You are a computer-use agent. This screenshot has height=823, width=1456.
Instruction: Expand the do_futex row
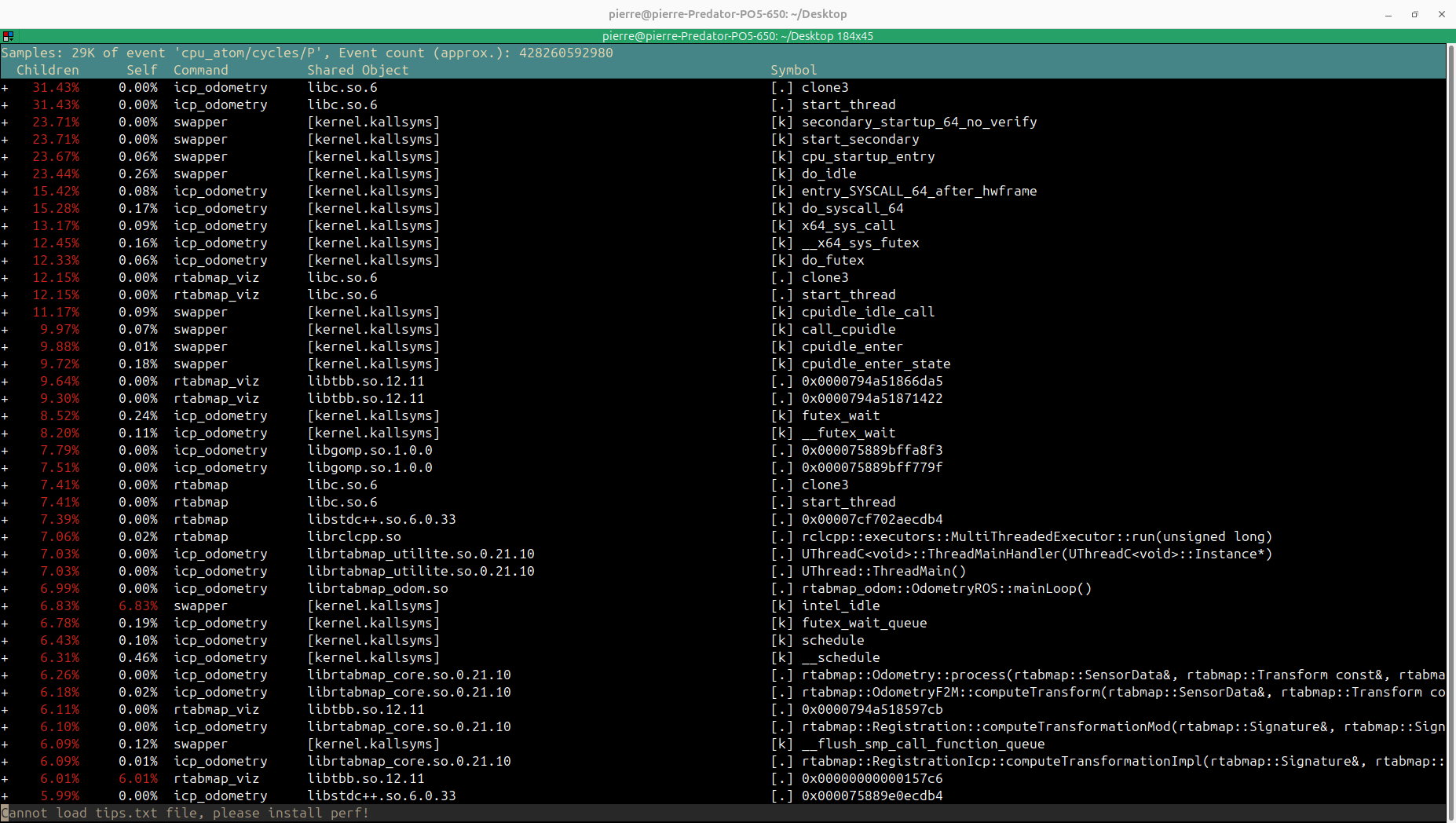(5, 260)
